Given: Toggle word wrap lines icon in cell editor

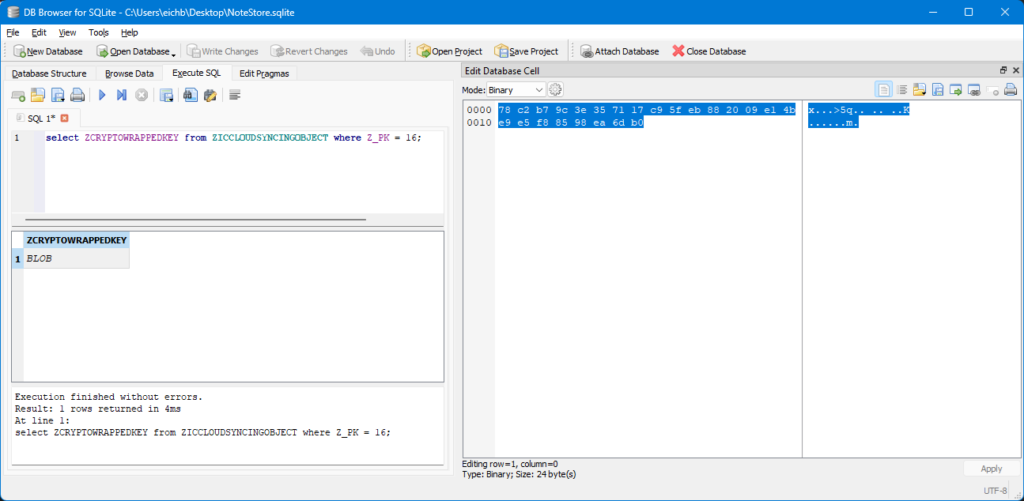Looking at the screenshot, I should (902, 90).
